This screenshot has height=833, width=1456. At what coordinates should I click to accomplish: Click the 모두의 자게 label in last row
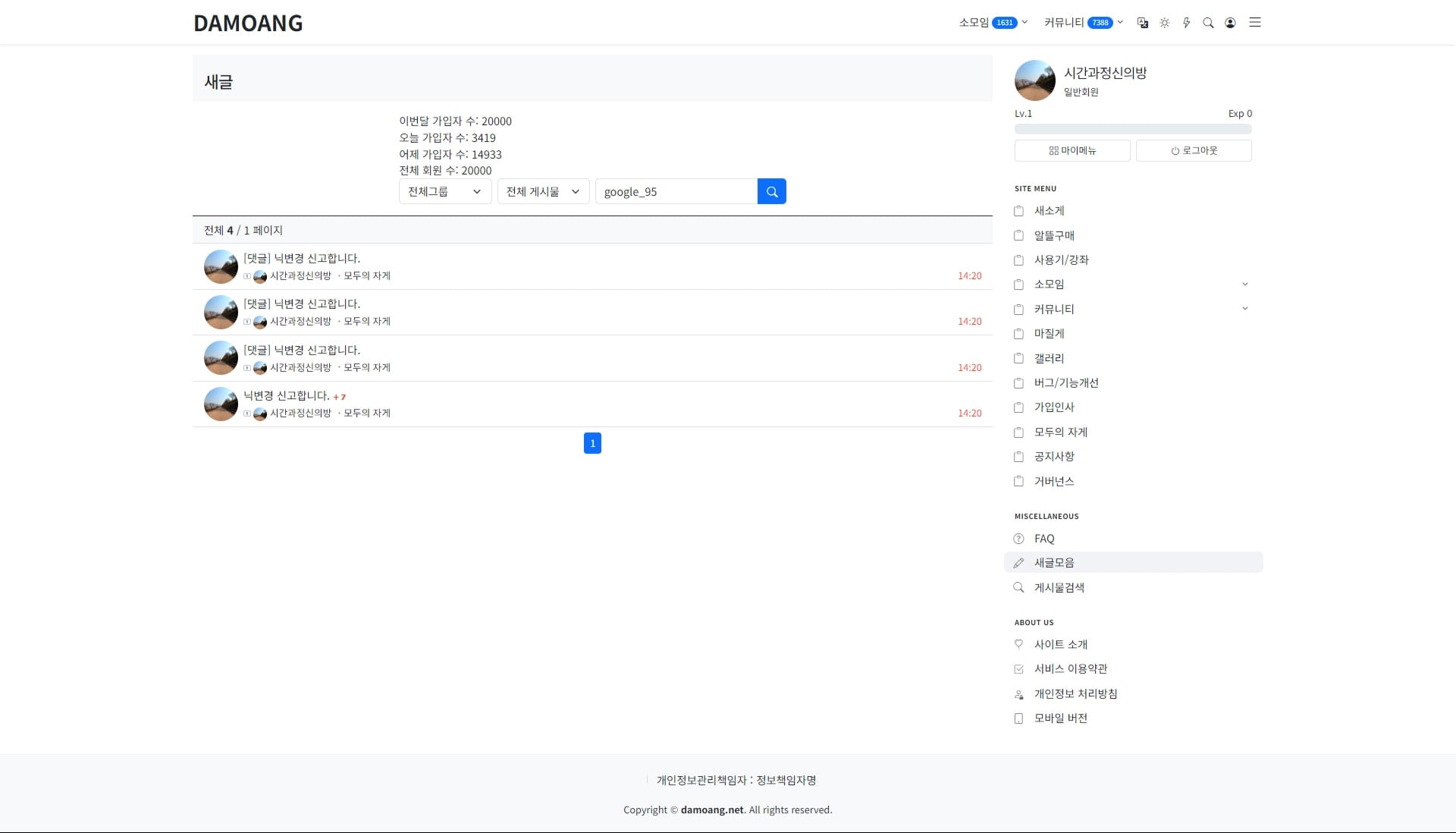(x=367, y=413)
